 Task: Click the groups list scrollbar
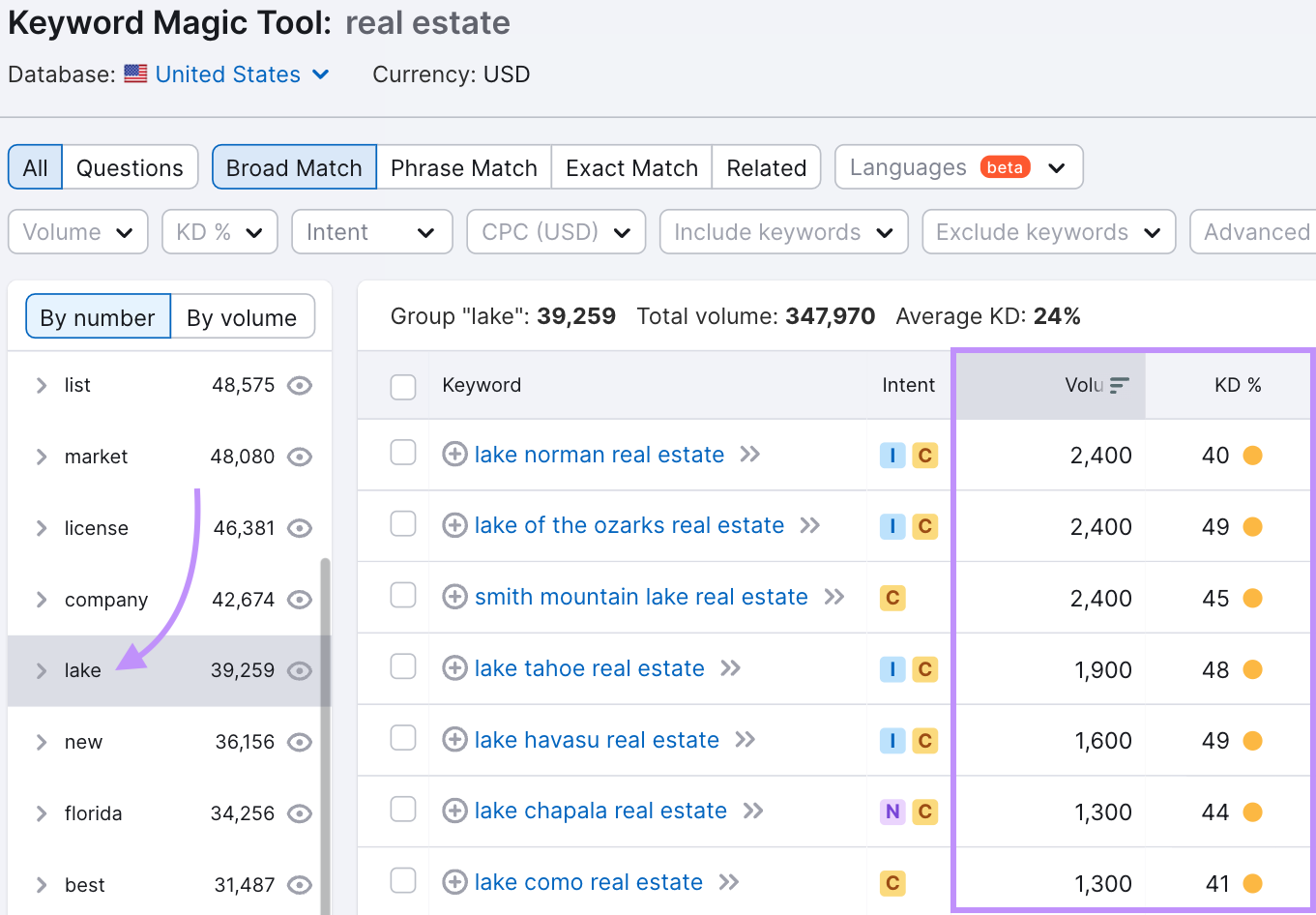[325, 735]
